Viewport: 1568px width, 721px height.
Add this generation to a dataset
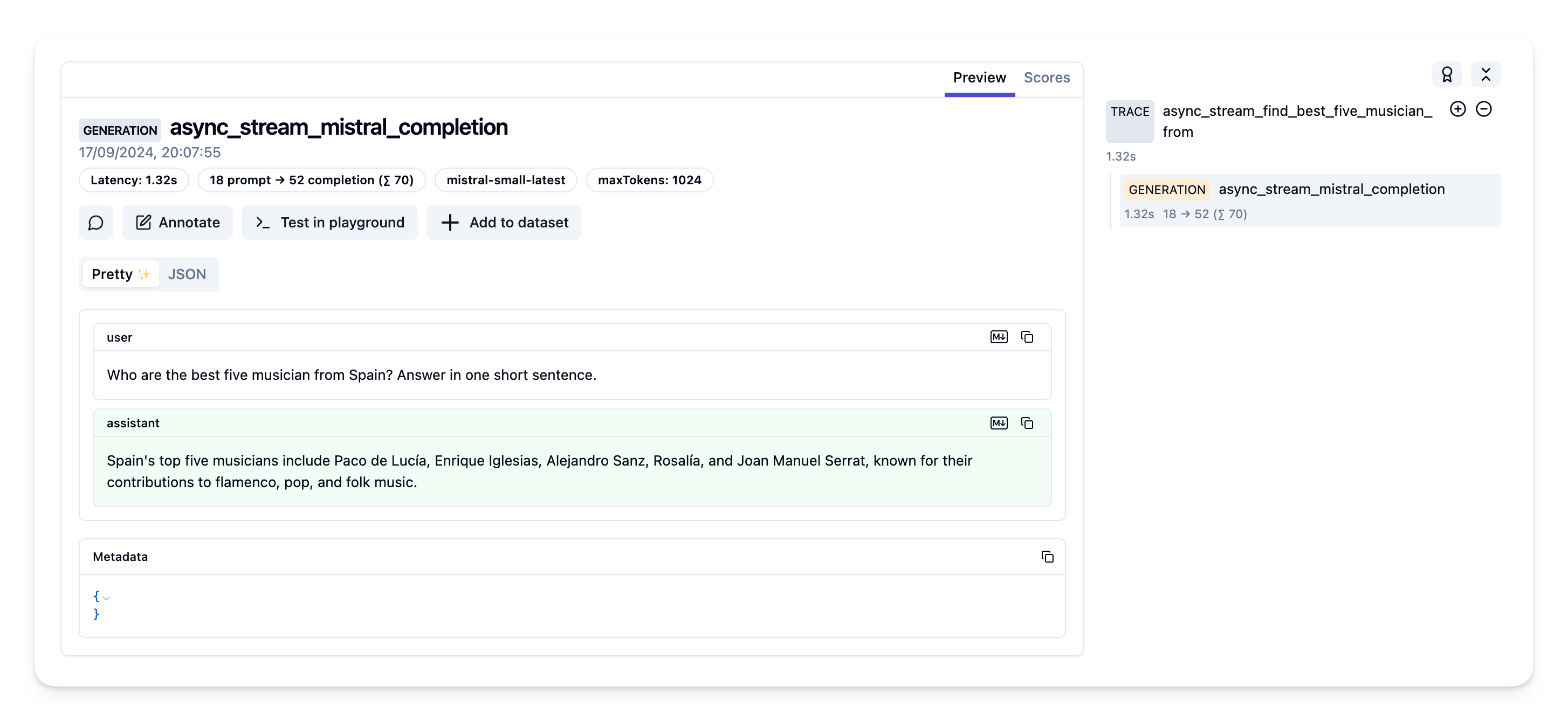click(504, 223)
